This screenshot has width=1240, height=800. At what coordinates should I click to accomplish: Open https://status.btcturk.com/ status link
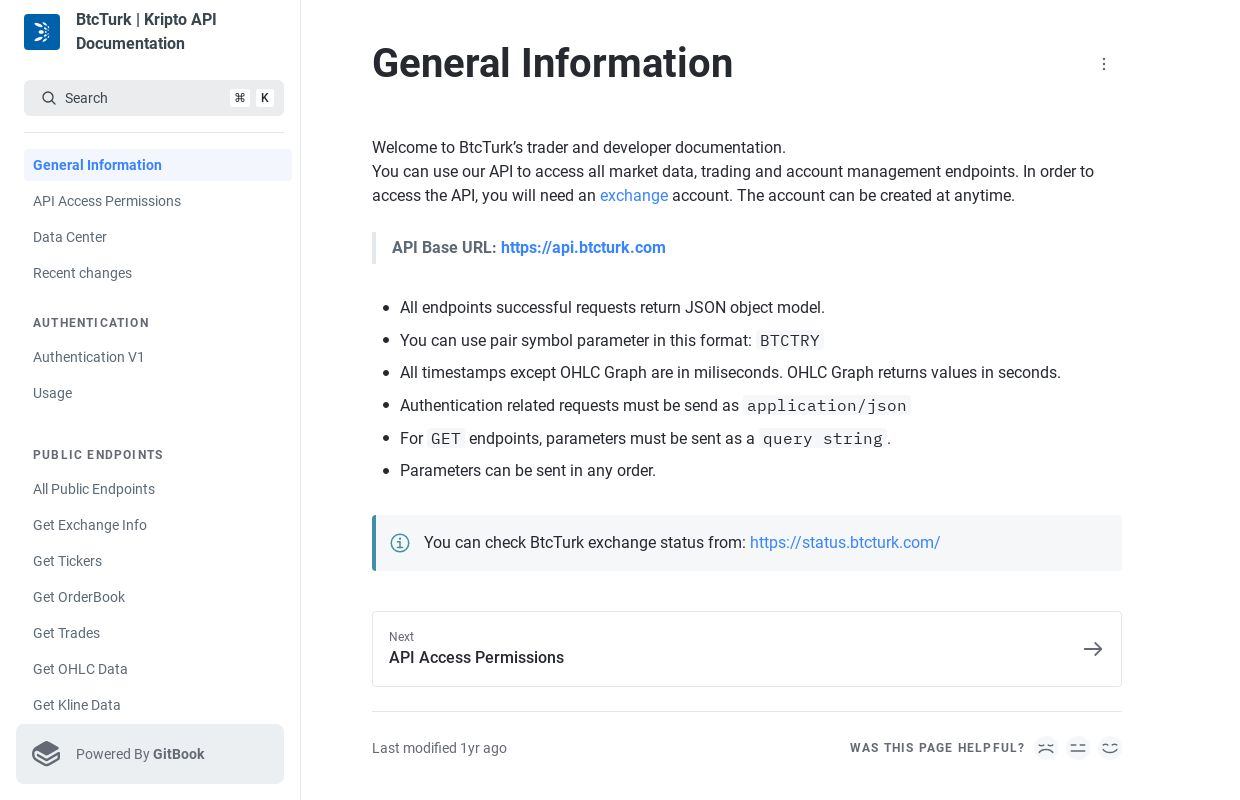tap(845, 543)
